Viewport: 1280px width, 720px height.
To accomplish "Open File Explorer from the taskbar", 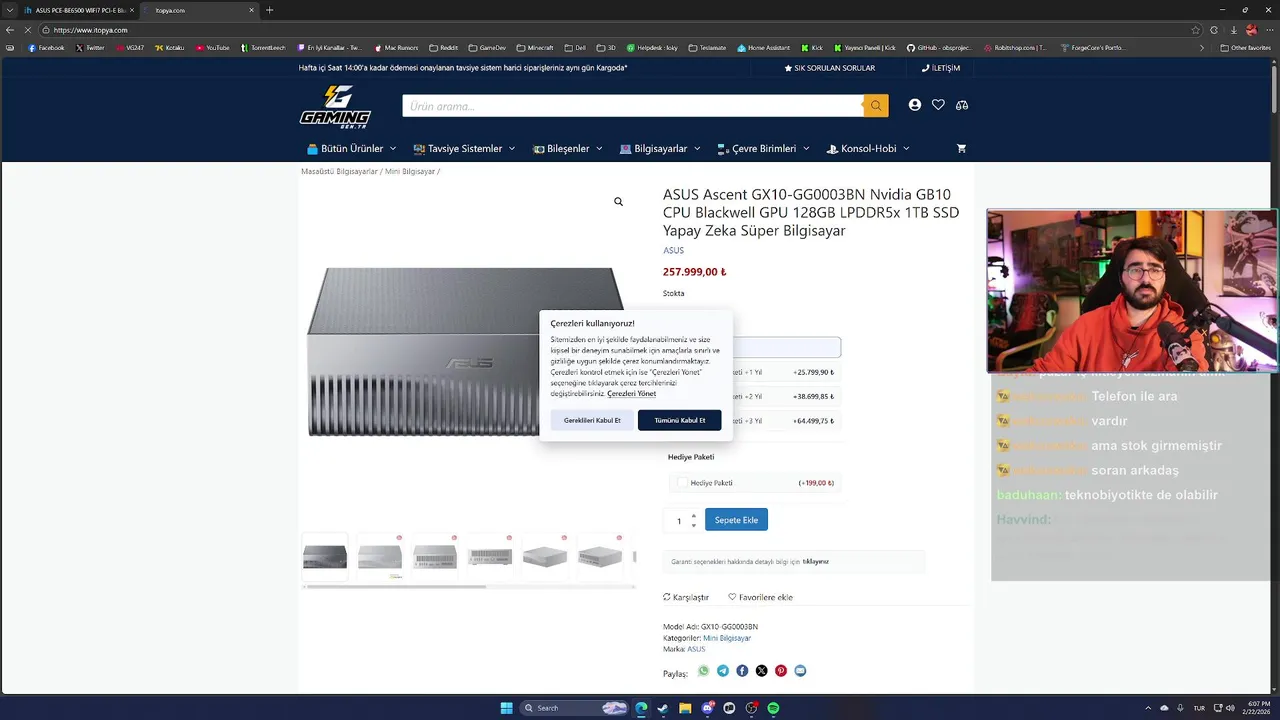I will pos(685,708).
